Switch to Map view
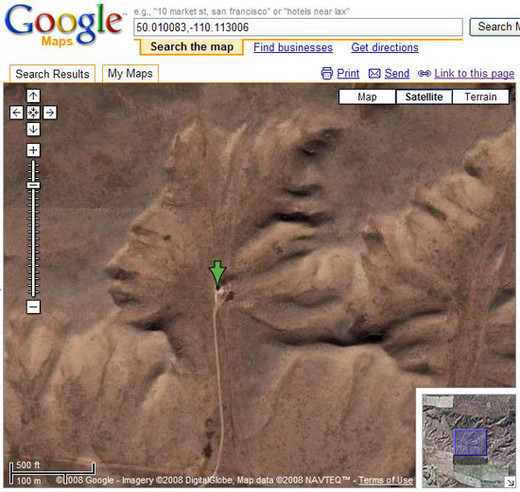Screen dimensions: 520x492 pyautogui.click(x=367, y=97)
